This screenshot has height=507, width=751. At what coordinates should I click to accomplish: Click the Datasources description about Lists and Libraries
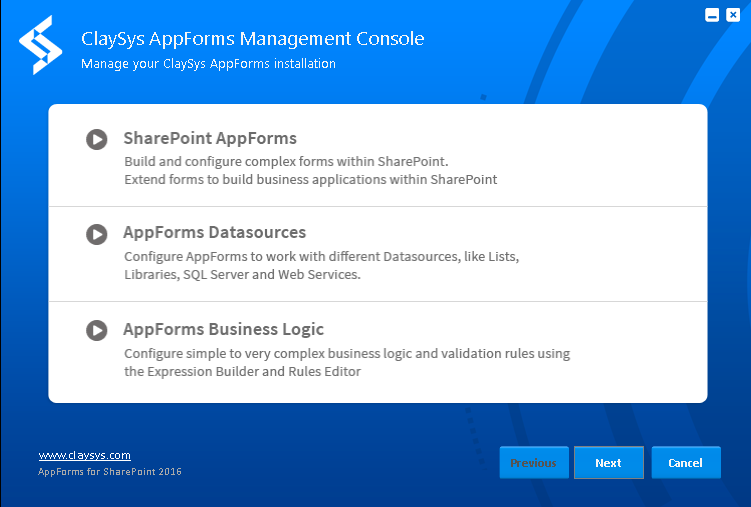point(322,265)
